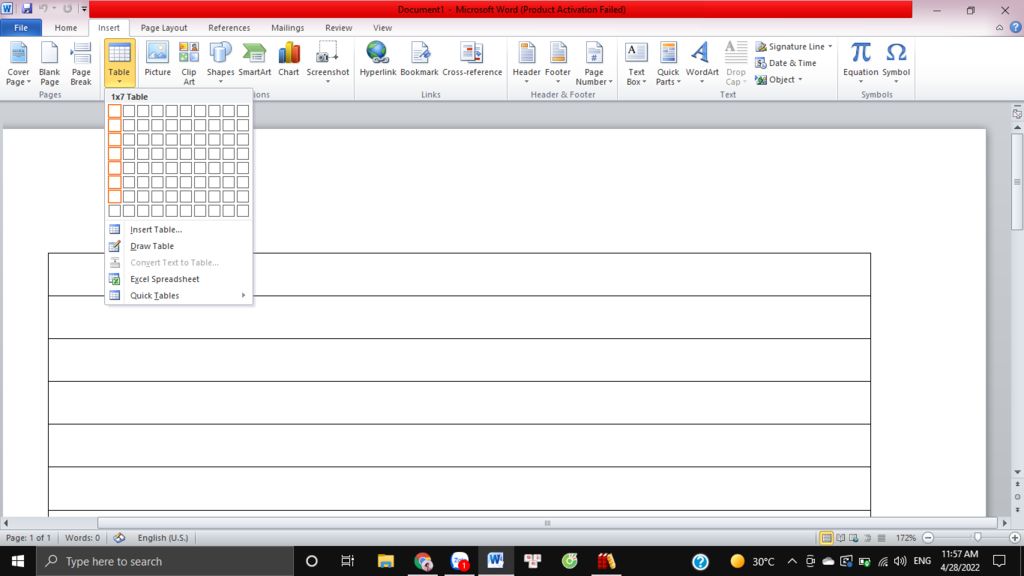Open the Header gallery

click(x=526, y=63)
